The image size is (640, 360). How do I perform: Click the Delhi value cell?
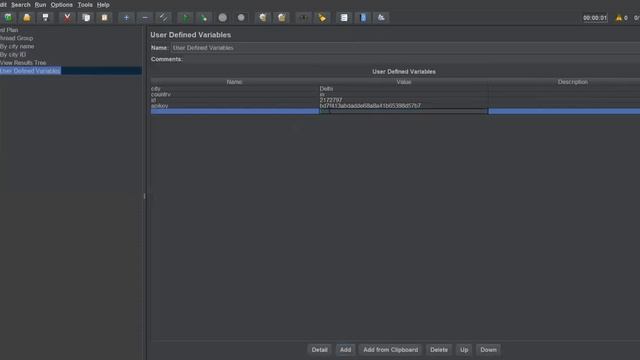point(404,89)
